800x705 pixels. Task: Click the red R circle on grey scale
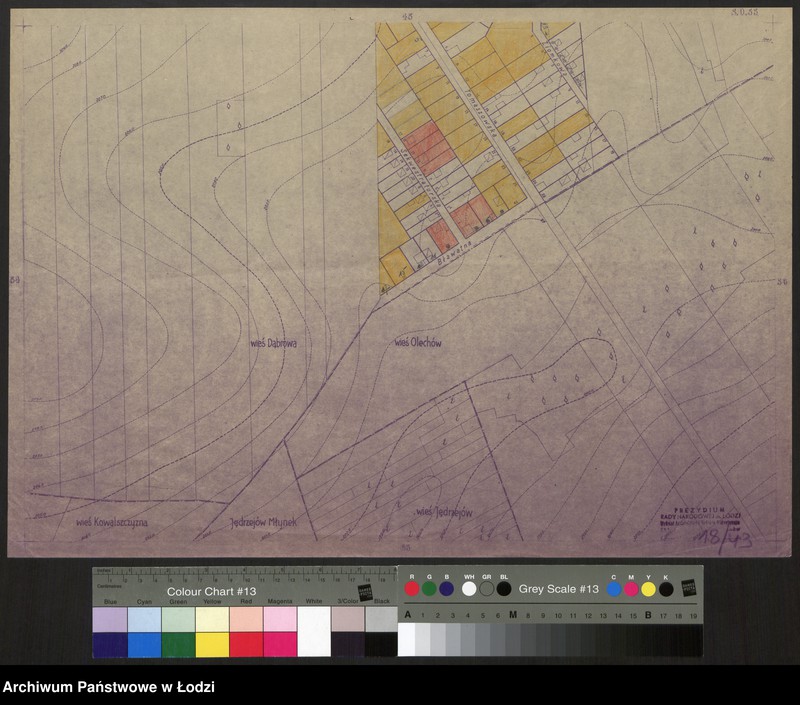[412, 589]
